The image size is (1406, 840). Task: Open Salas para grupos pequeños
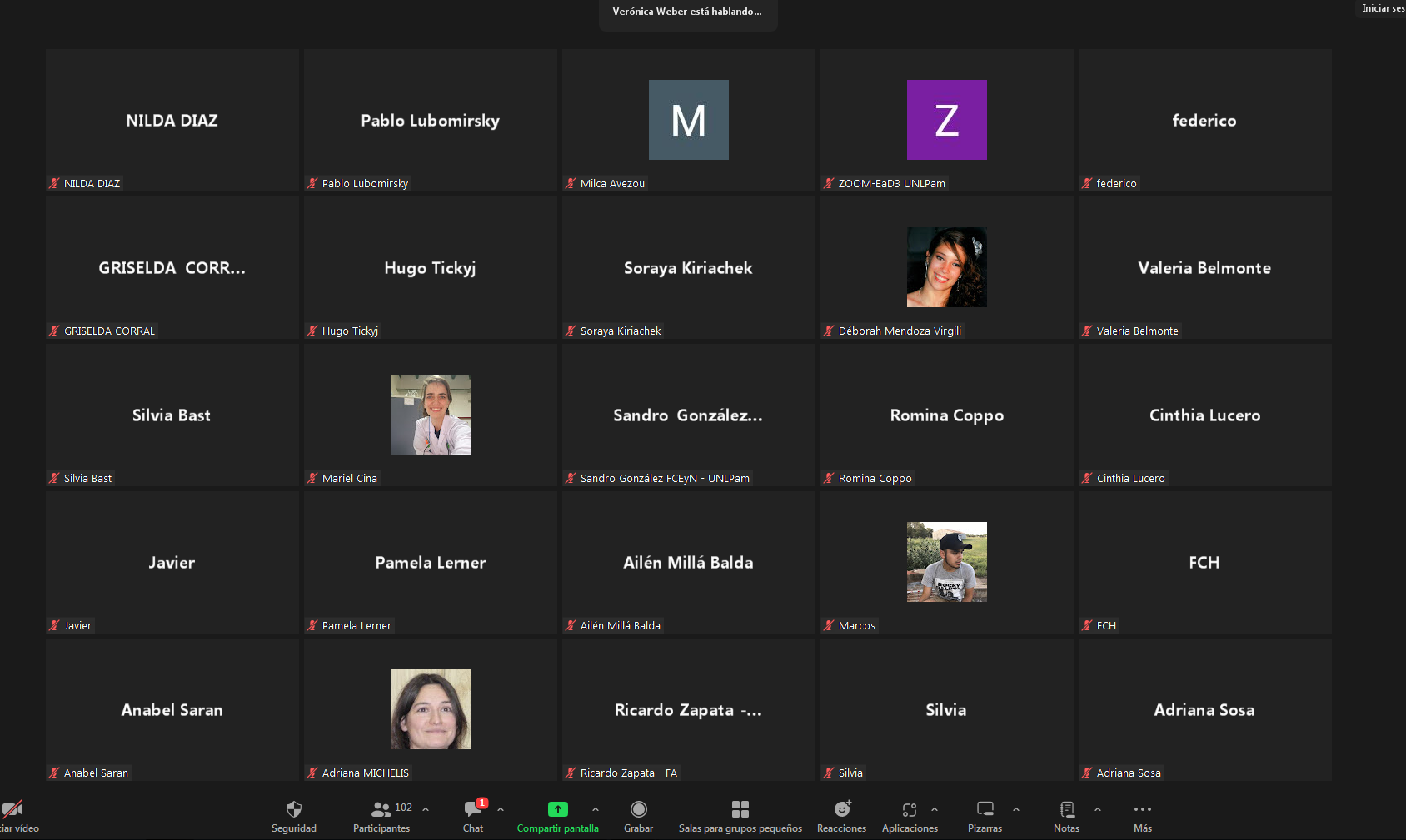[x=740, y=817]
